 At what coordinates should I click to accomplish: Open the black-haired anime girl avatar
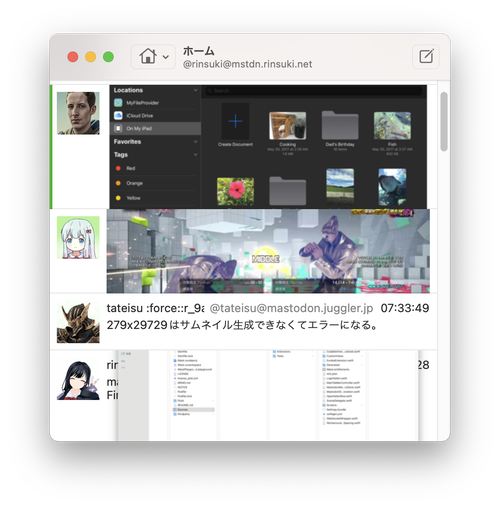[78, 380]
